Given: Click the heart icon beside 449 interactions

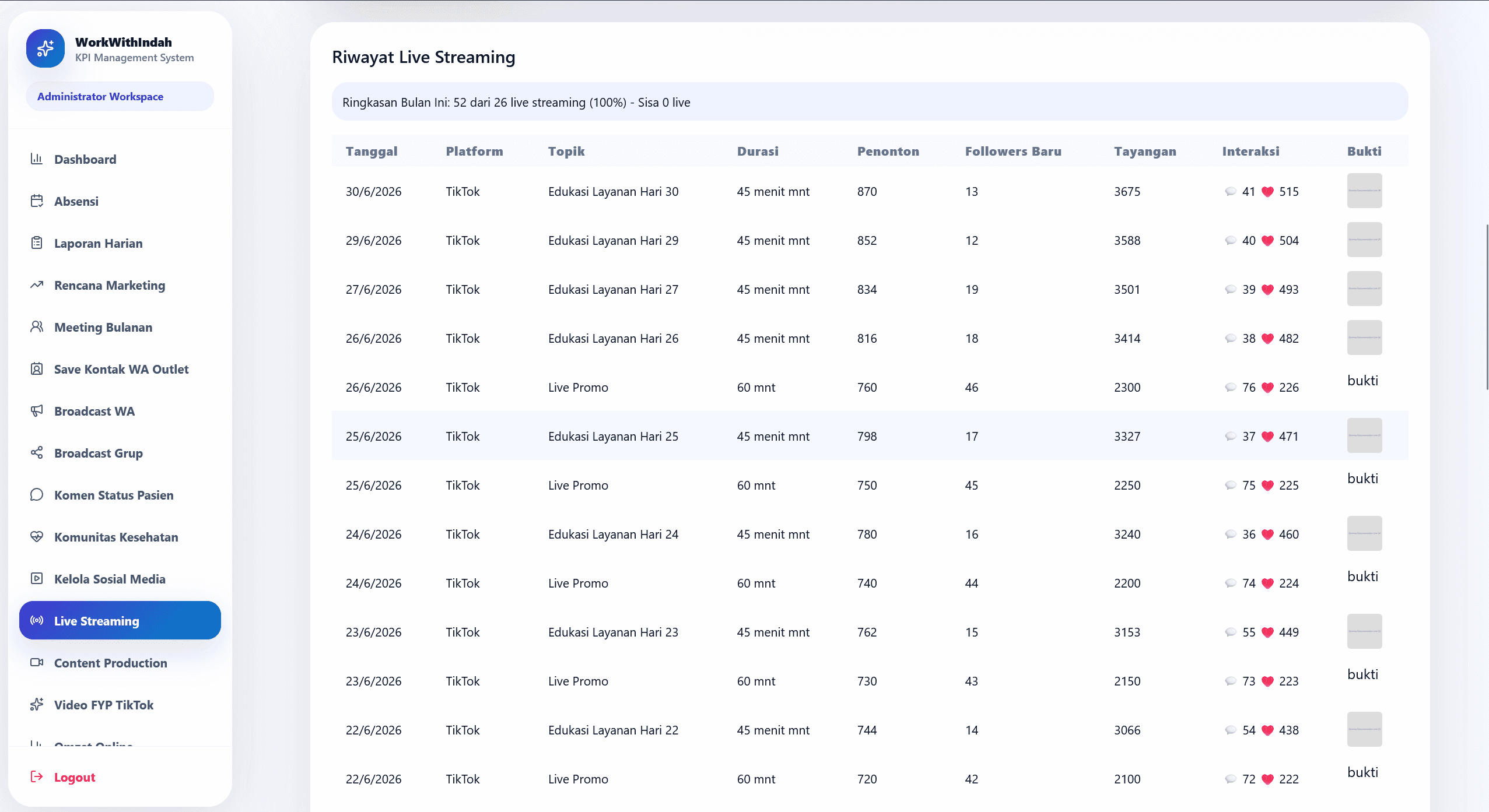Looking at the screenshot, I should point(1267,632).
